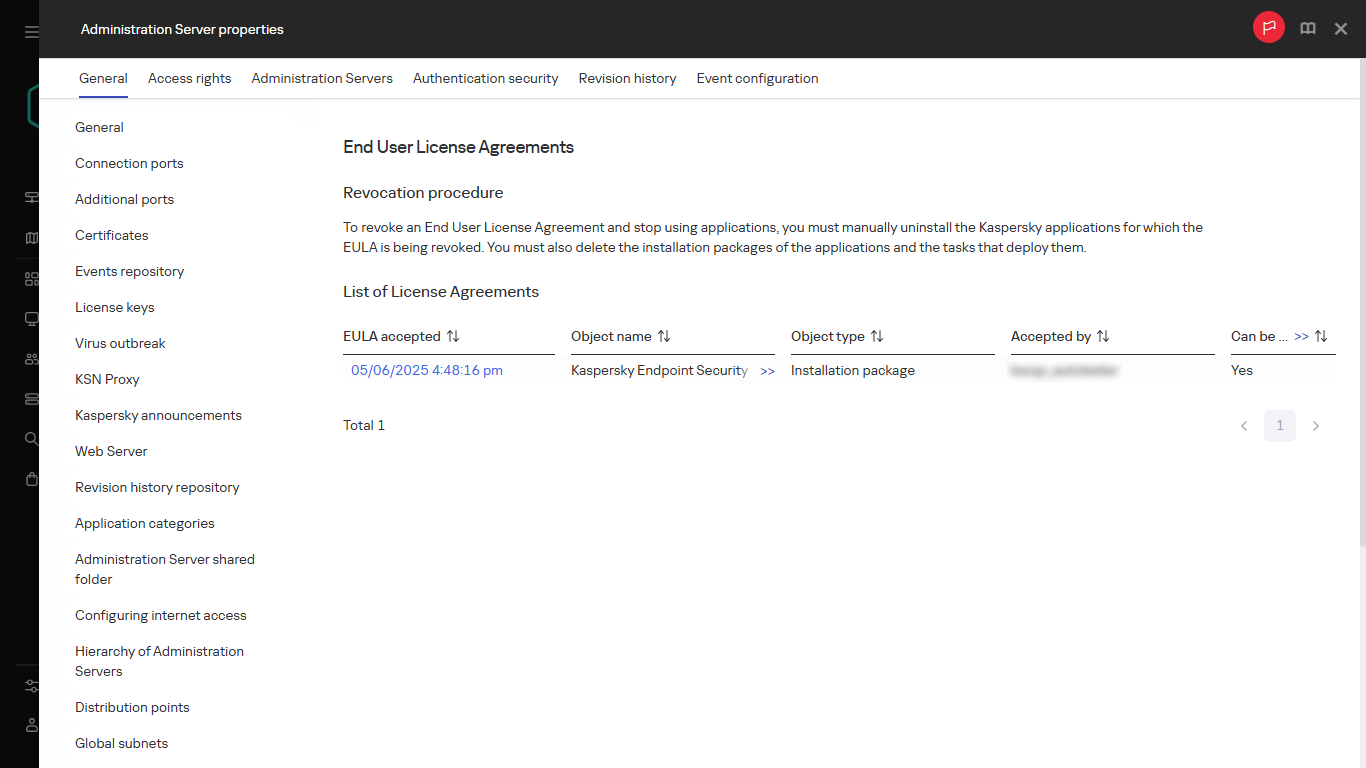
Task: Open the 05/06/2025 EULA acceptance link
Action: [426, 370]
